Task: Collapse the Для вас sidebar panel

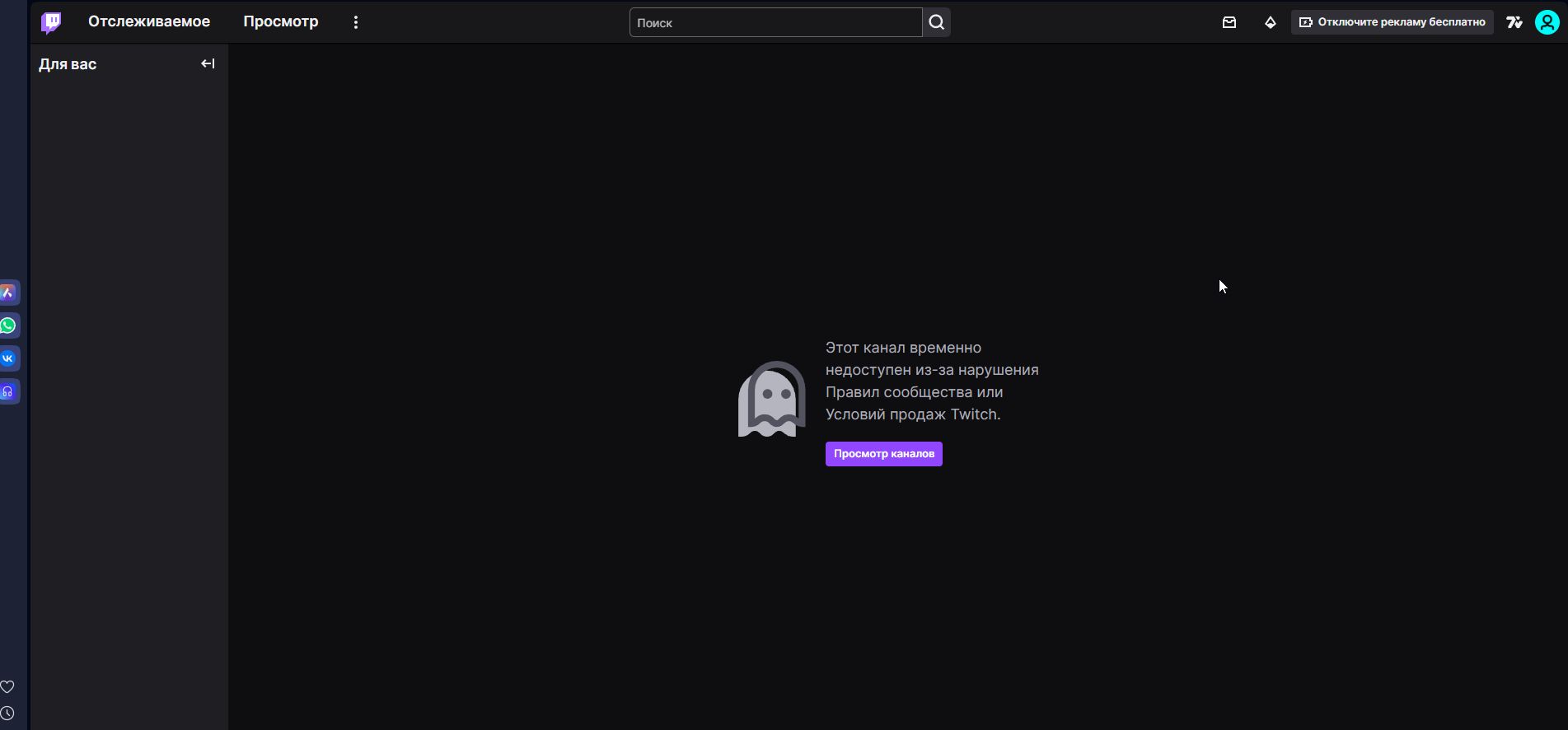Action: point(208,63)
